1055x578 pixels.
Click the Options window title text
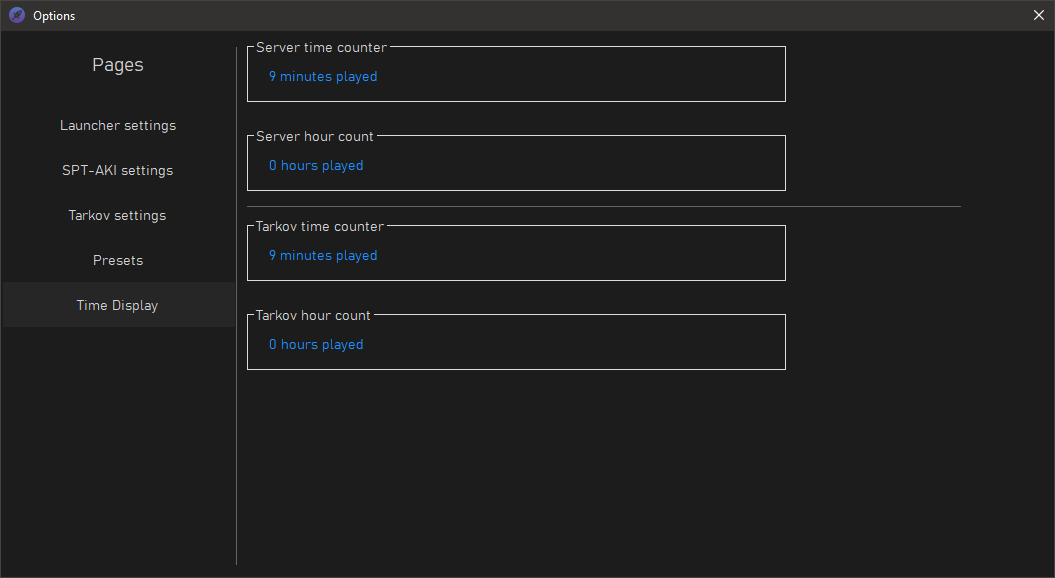(x=54, y=15)
